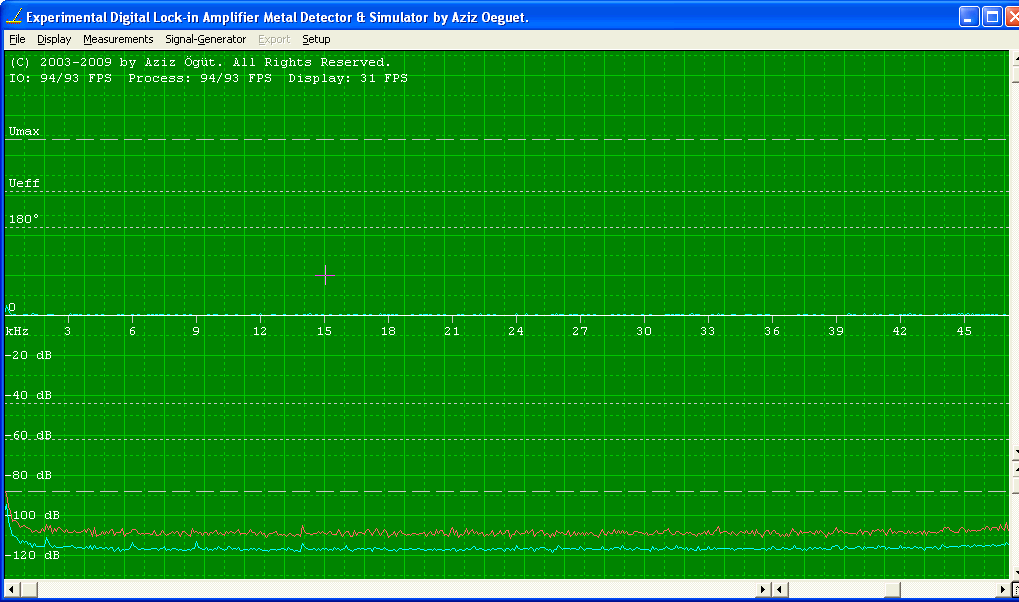Click the thumb of the bottom-left horizontal scrollbar
Screen dimensions: 1019x602
(x=28, y=589)
